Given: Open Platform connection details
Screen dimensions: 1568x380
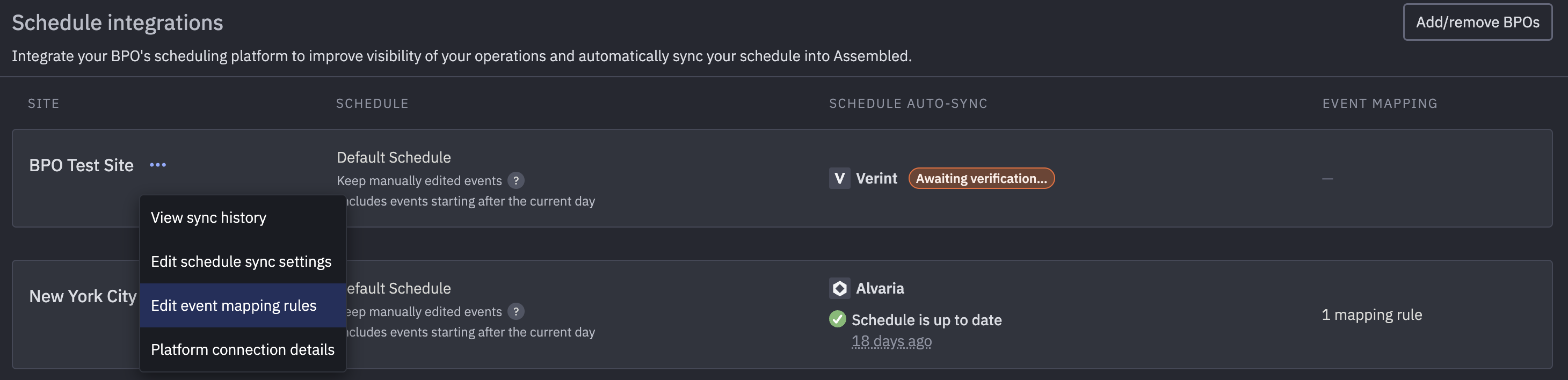Looking at the screenshot, I should (x=243, y=349).
